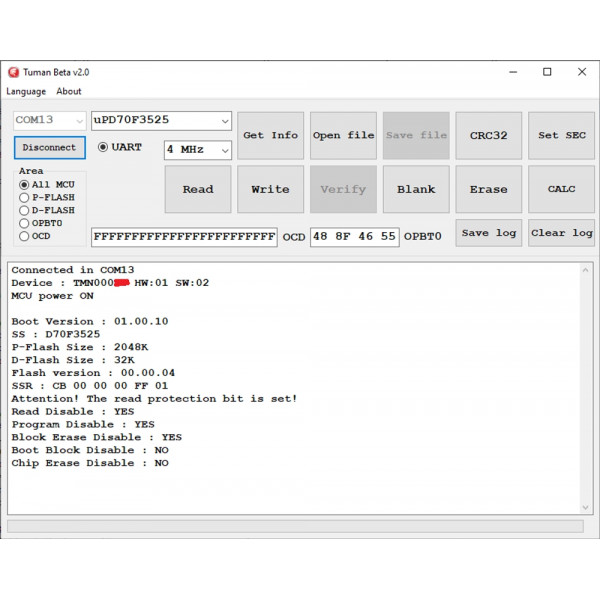Click the Disconnect button

pyautogui.click(x=49, y=147)
